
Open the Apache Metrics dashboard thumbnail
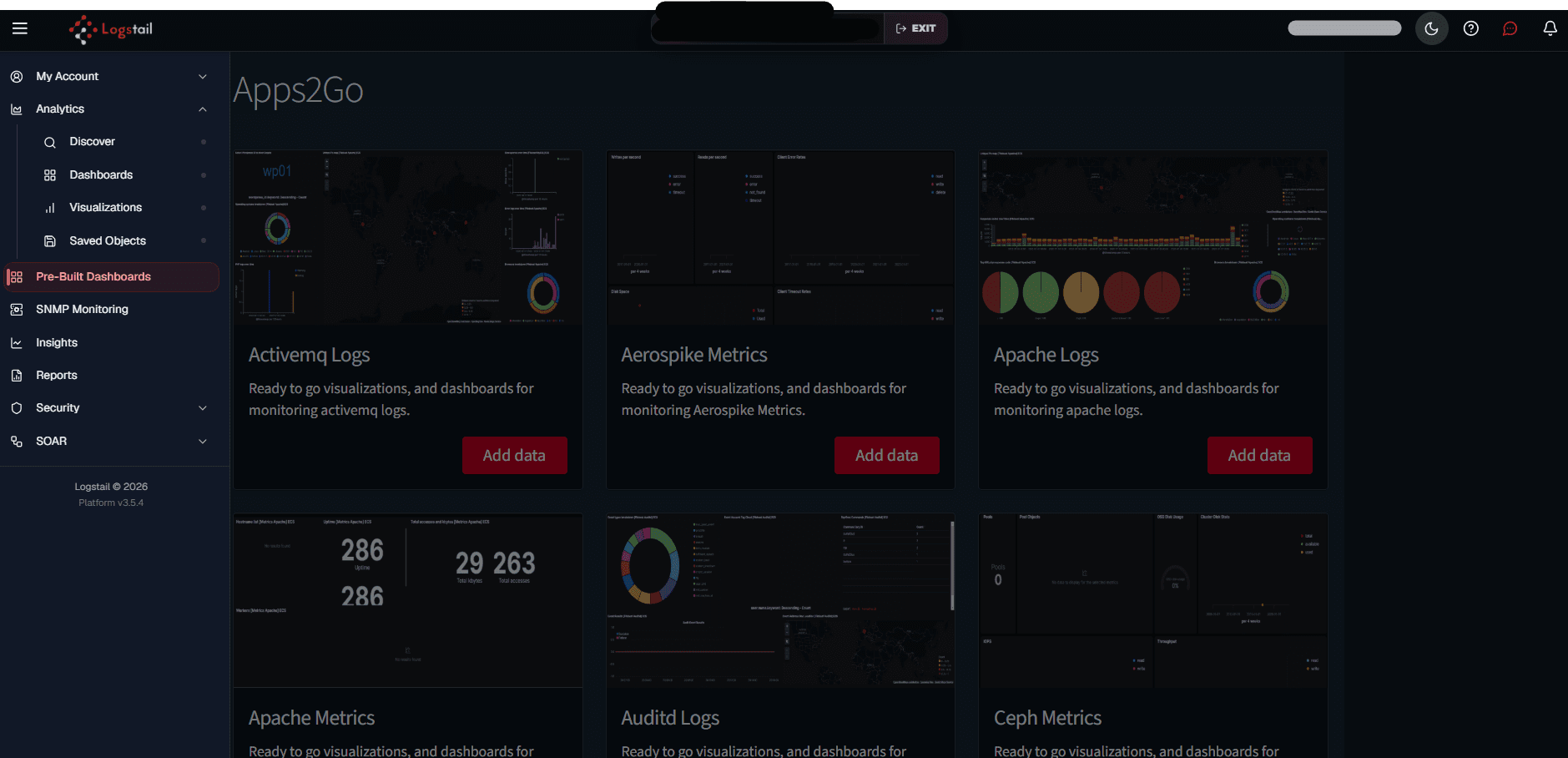[x=408, y=601]
